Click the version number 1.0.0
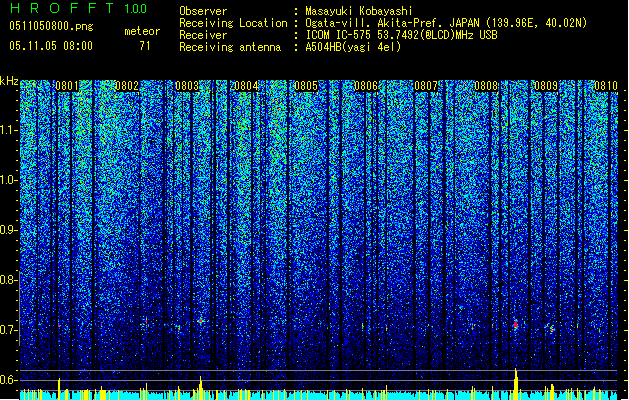Viewport: 629px width, 400px height. (x=135, y=8)
